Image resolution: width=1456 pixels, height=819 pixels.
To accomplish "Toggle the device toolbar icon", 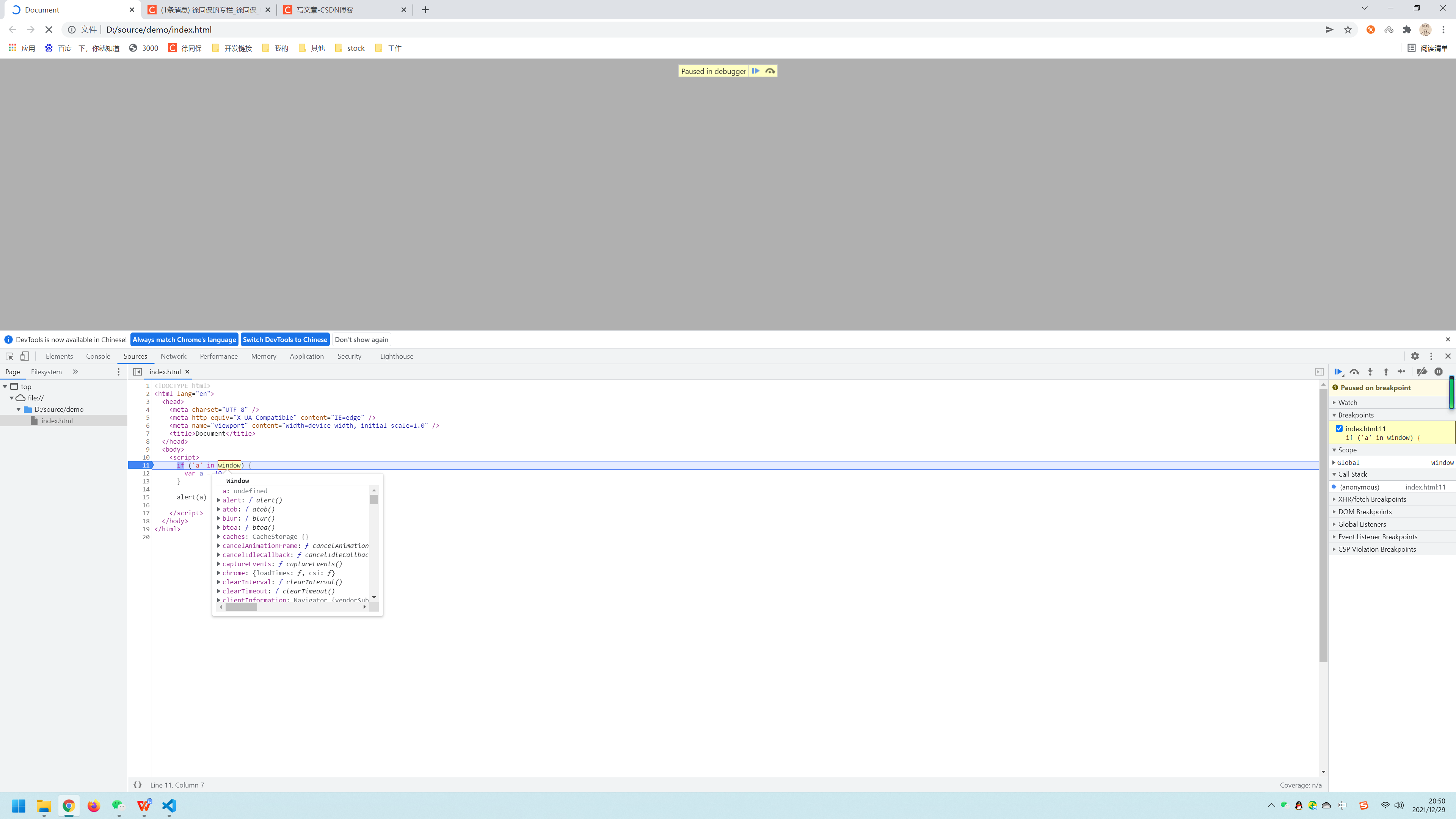I will 24,356.
